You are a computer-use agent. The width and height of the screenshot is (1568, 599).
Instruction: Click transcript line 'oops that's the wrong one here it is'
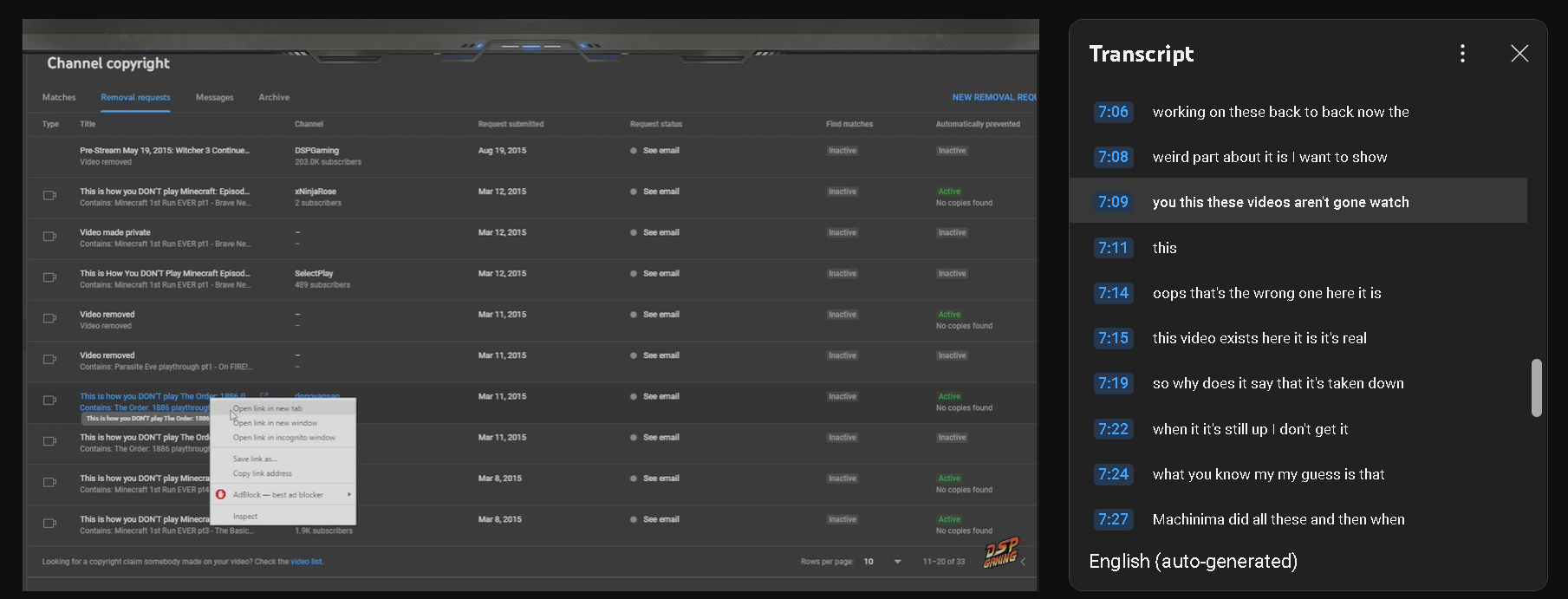pos(1266,293)
